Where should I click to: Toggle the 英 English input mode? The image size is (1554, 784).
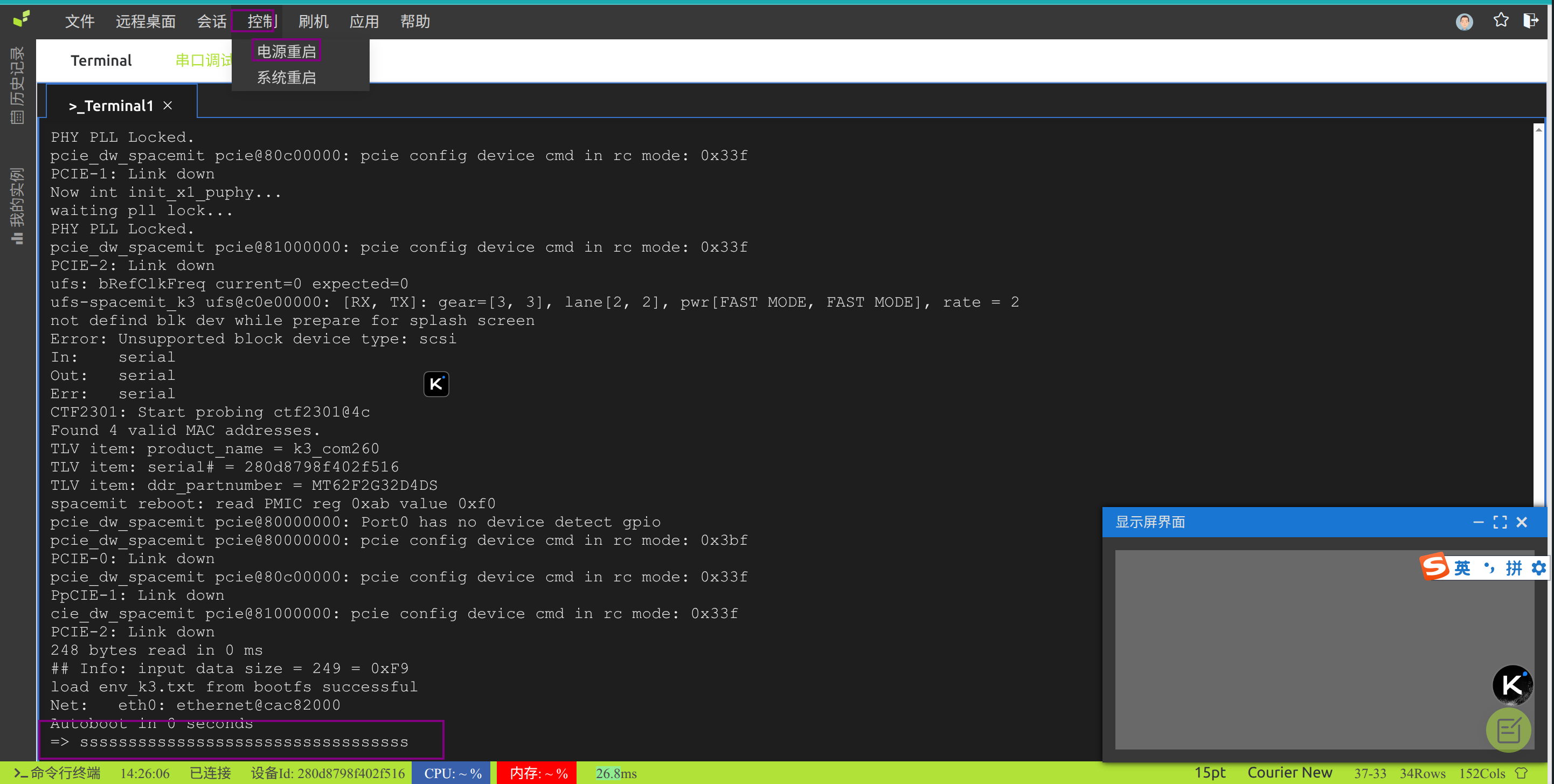click(x=1462, y=567)
